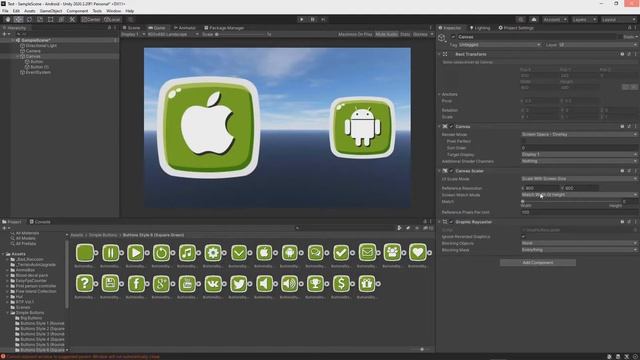Select the Scale tool in toolbar
This screenshot has width=640, height=360.
tap(40, 19)
